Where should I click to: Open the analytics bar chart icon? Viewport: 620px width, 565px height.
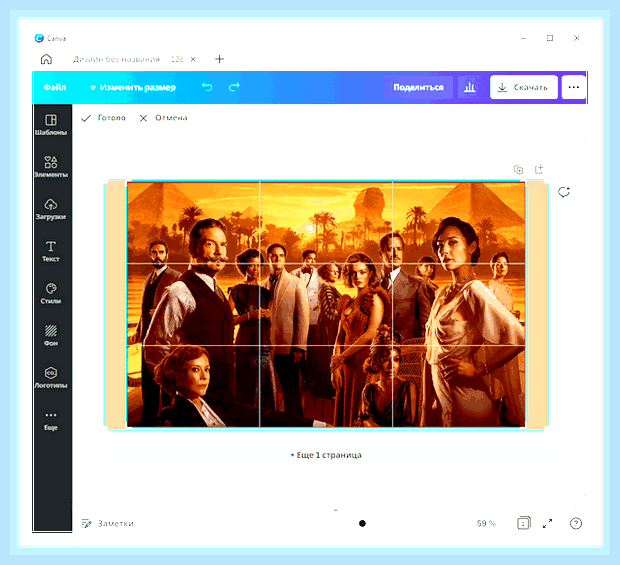(x=469, y=87)
